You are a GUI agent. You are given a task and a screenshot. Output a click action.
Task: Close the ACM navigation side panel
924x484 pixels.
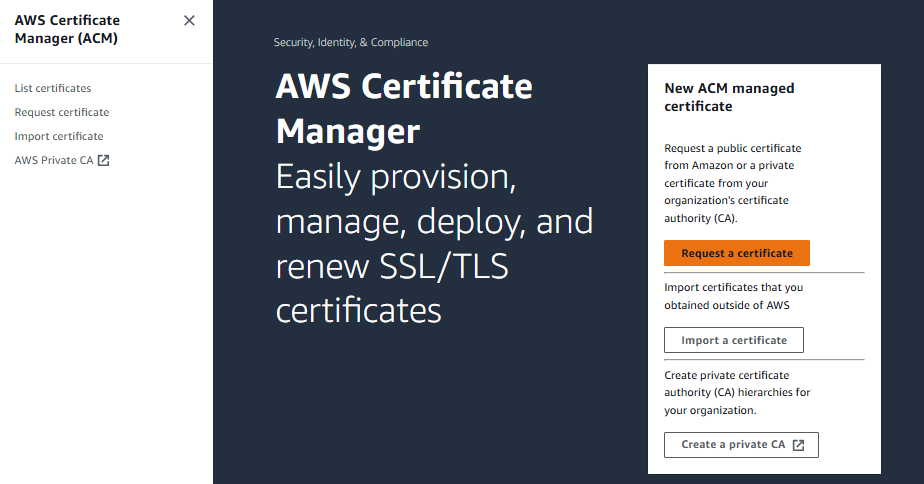pos(189,21)
